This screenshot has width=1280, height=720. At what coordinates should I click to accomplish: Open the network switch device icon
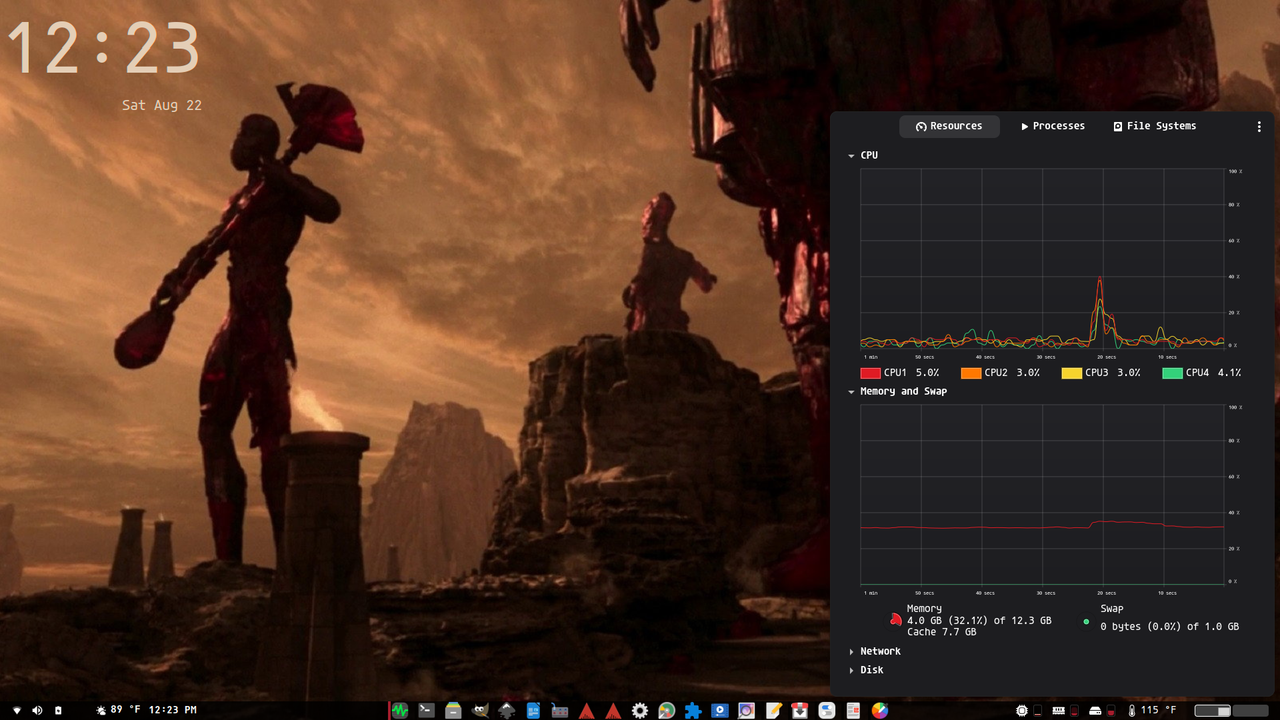(x=560, y=710)
